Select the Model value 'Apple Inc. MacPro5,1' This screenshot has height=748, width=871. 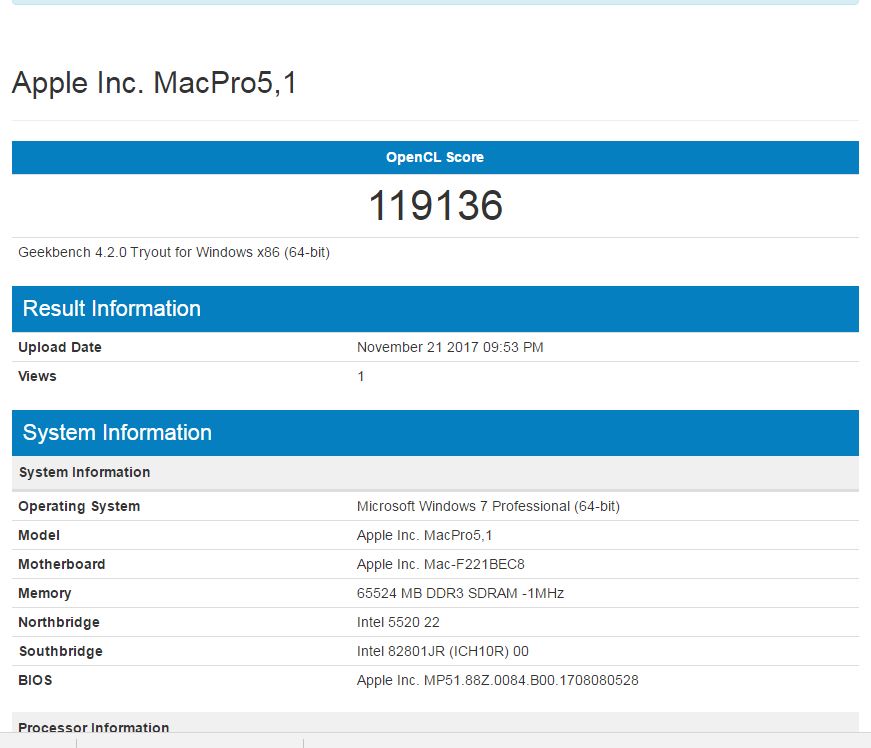pyautogui.click(x=424, y=535)
